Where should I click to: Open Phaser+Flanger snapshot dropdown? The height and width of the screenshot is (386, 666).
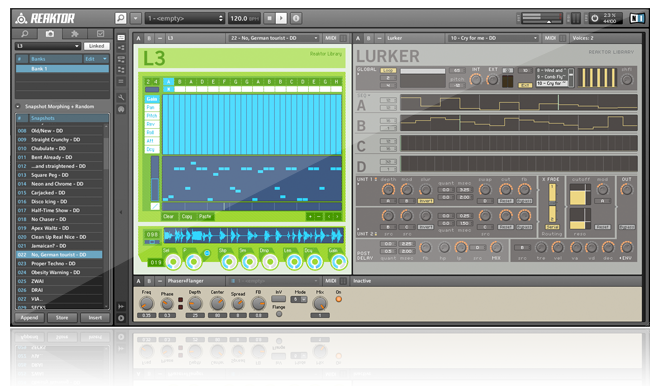pyautogui.click(x=274, y=281)
